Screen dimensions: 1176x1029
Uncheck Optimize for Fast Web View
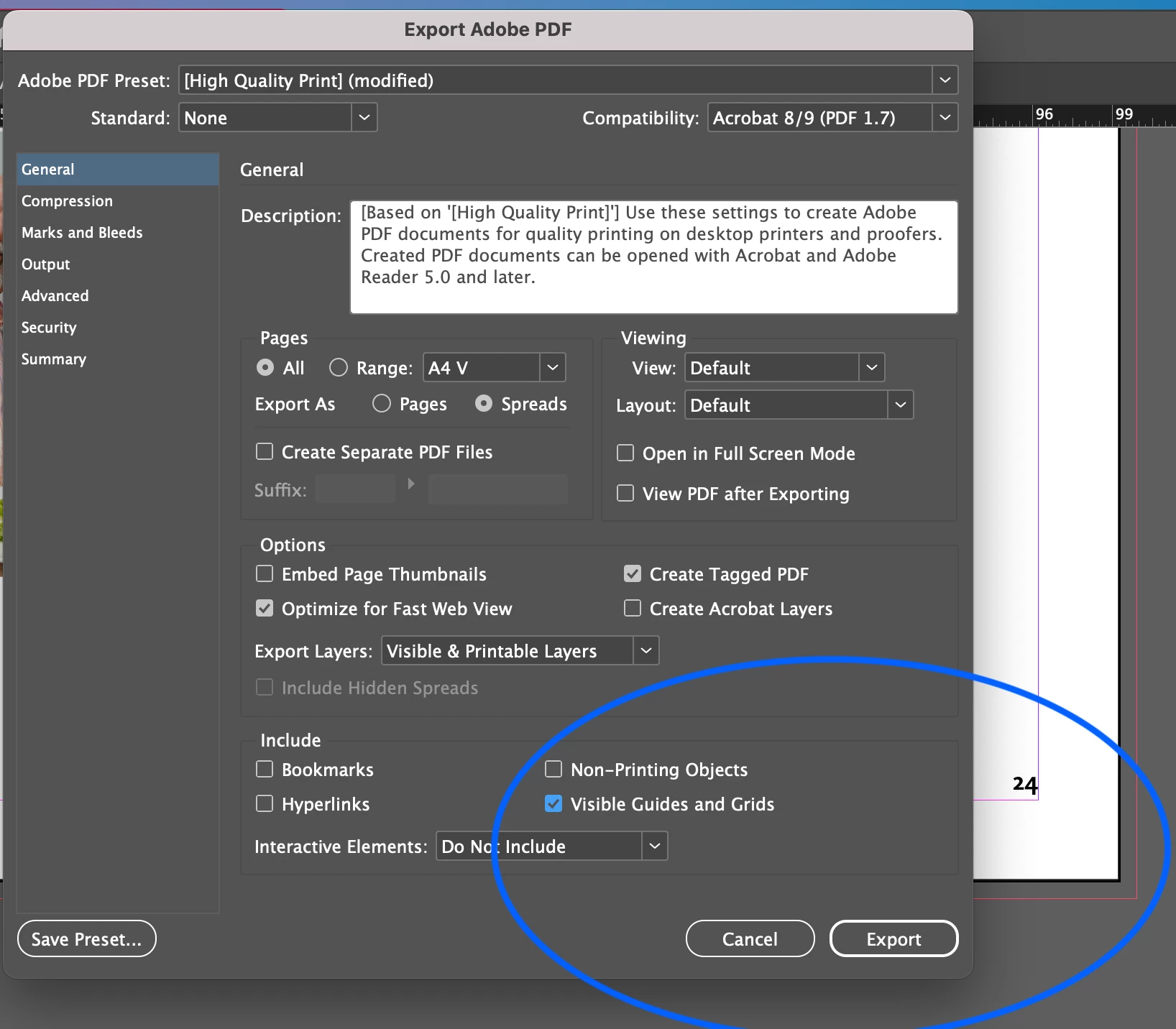pos(265,608)
